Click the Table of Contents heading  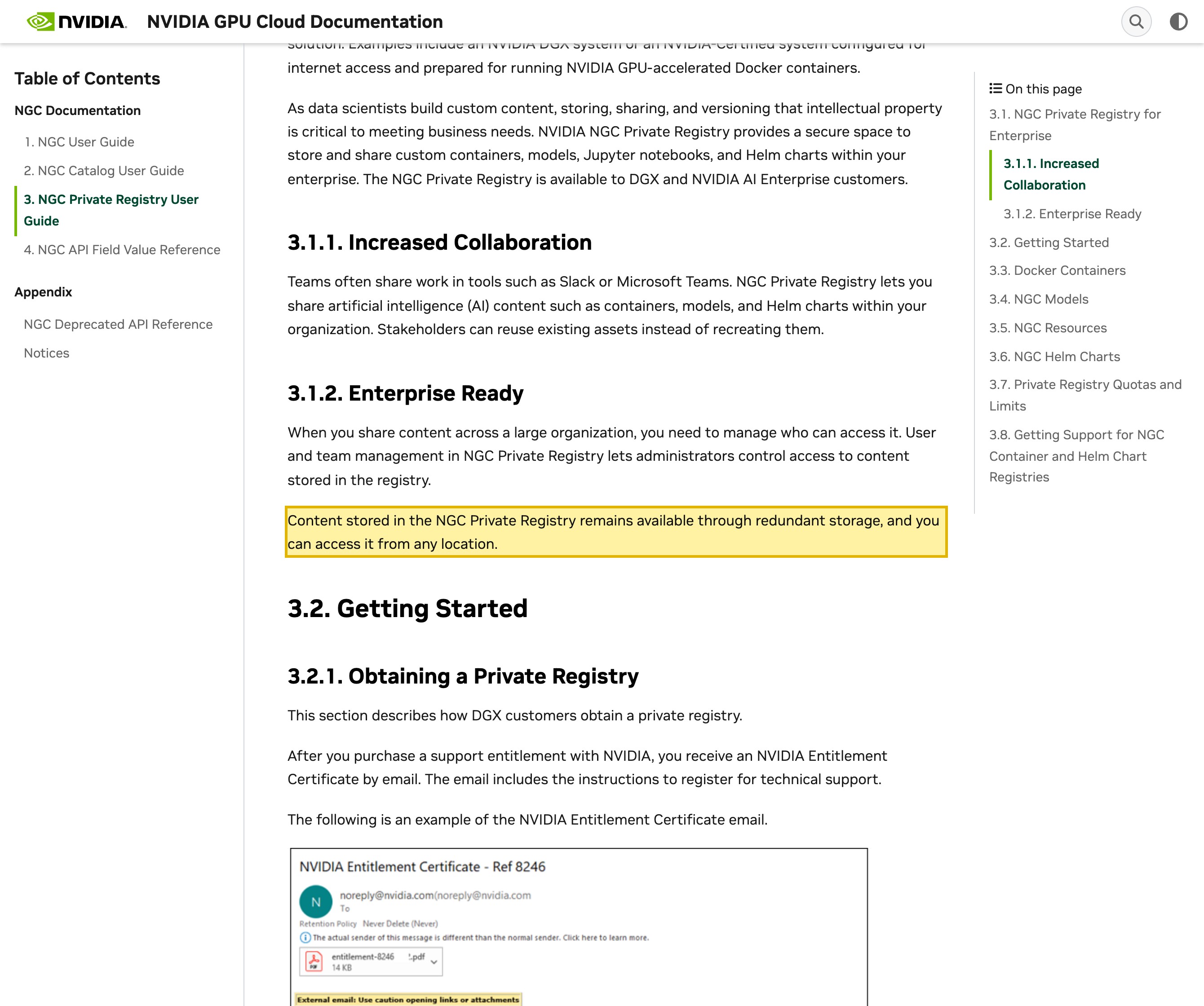(87, 79)
